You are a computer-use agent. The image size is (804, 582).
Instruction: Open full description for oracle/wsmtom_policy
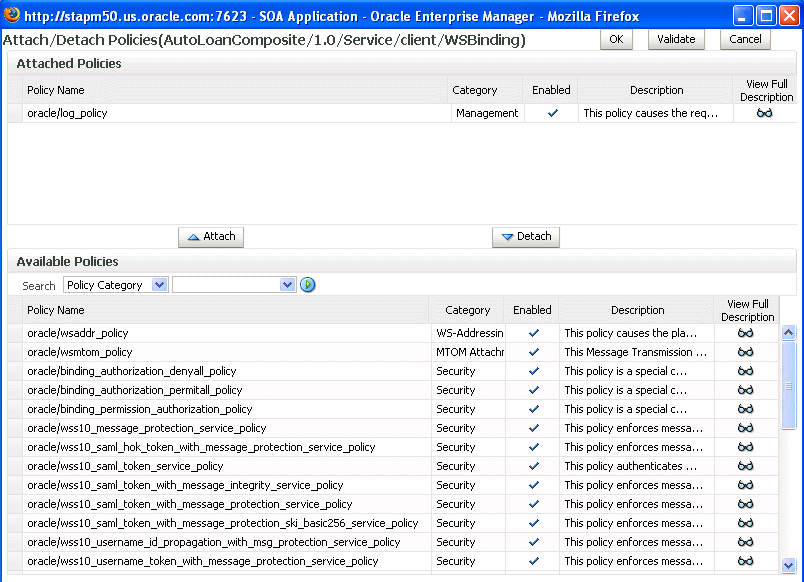745,352
